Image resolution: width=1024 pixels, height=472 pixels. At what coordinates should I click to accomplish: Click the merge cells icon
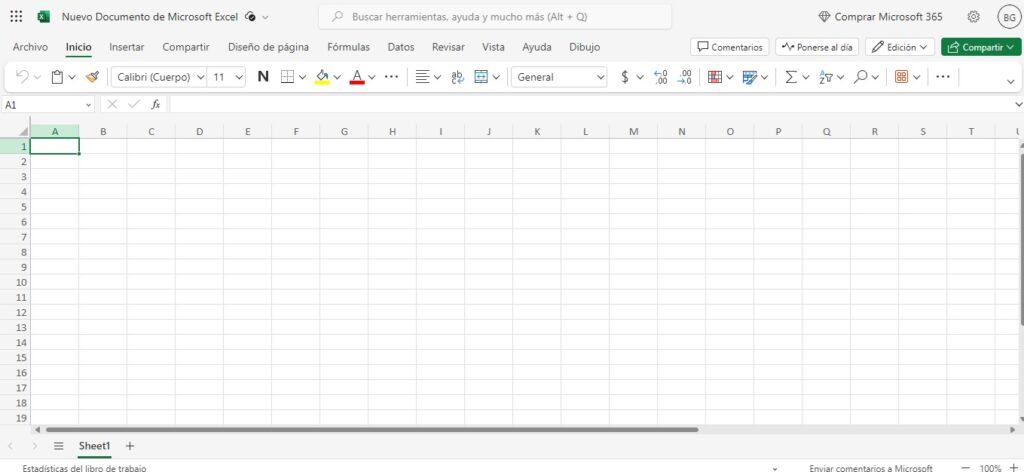[481, 77]
